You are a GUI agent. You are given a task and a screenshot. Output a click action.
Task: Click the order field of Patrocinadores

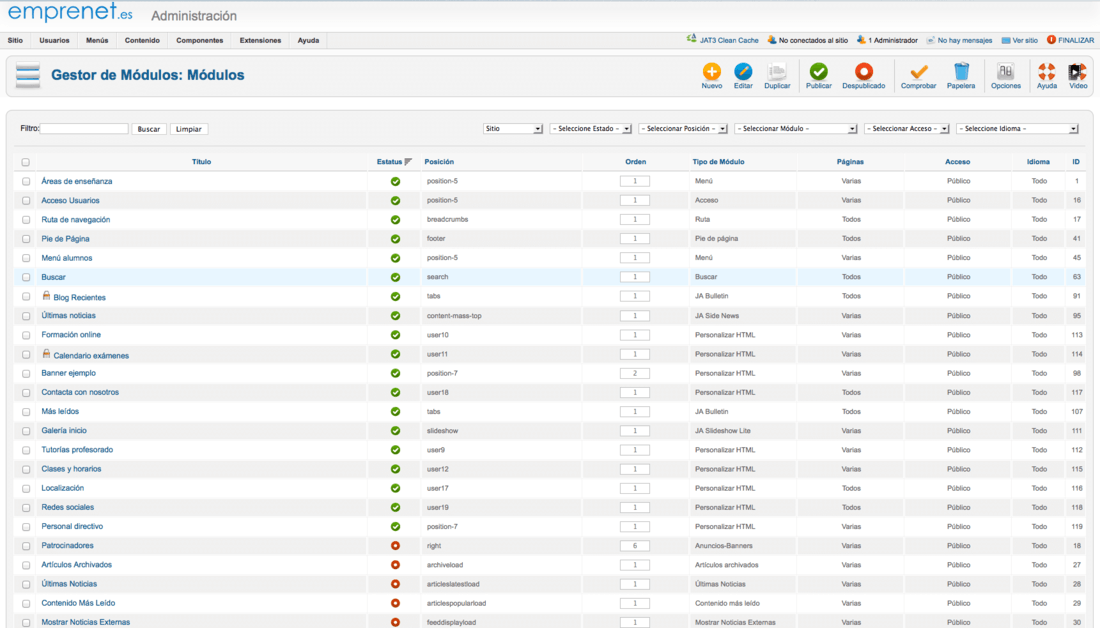[635, 546]
